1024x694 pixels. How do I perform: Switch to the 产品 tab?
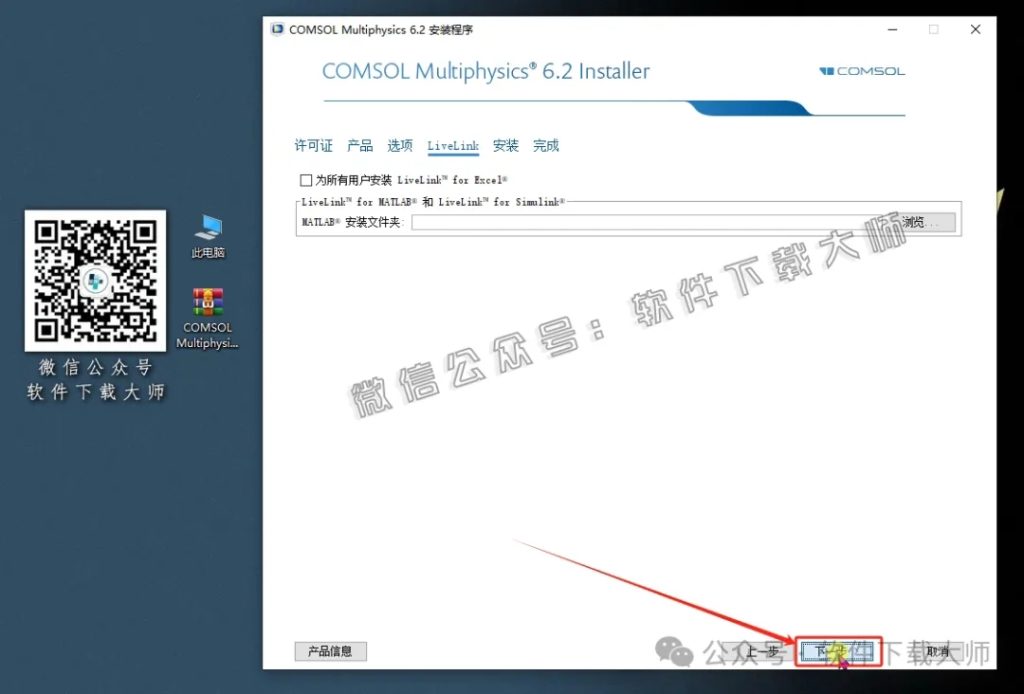[359, 145]
